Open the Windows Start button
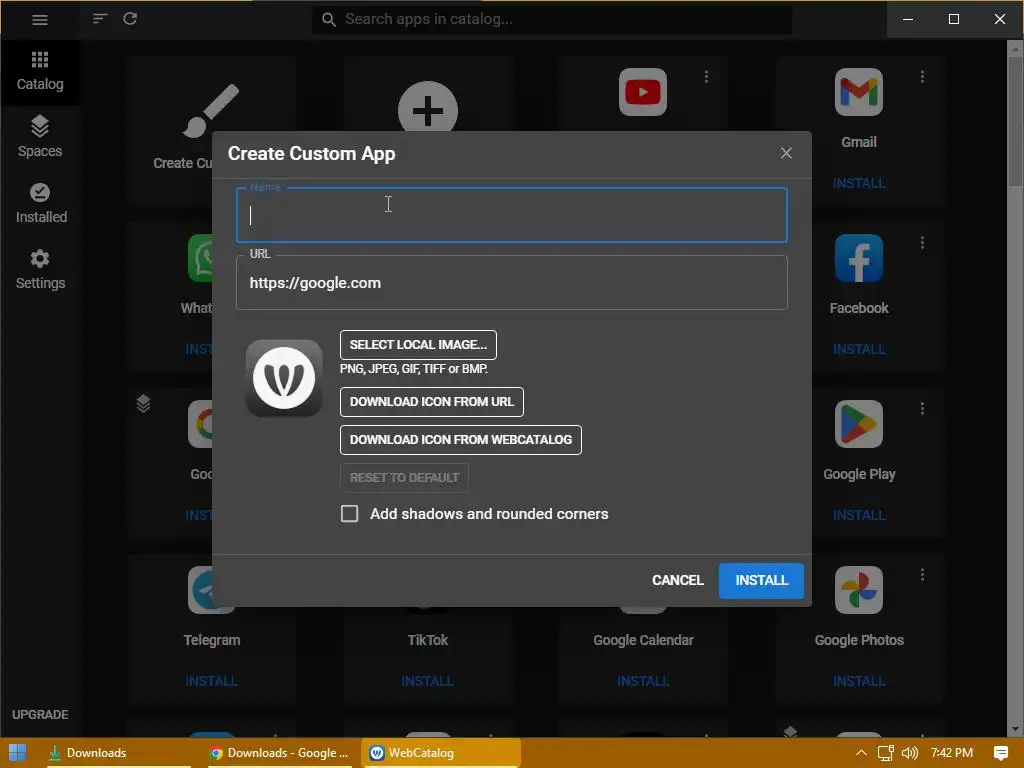The width and height of the screenshot is (1024, 768). 17,752
